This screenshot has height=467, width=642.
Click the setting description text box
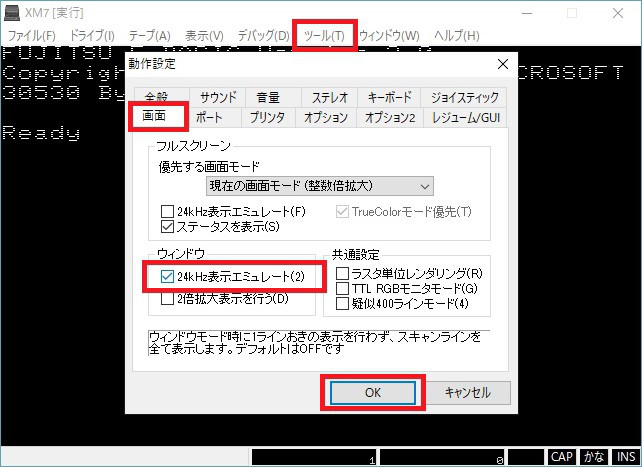[x=319, y=343]
